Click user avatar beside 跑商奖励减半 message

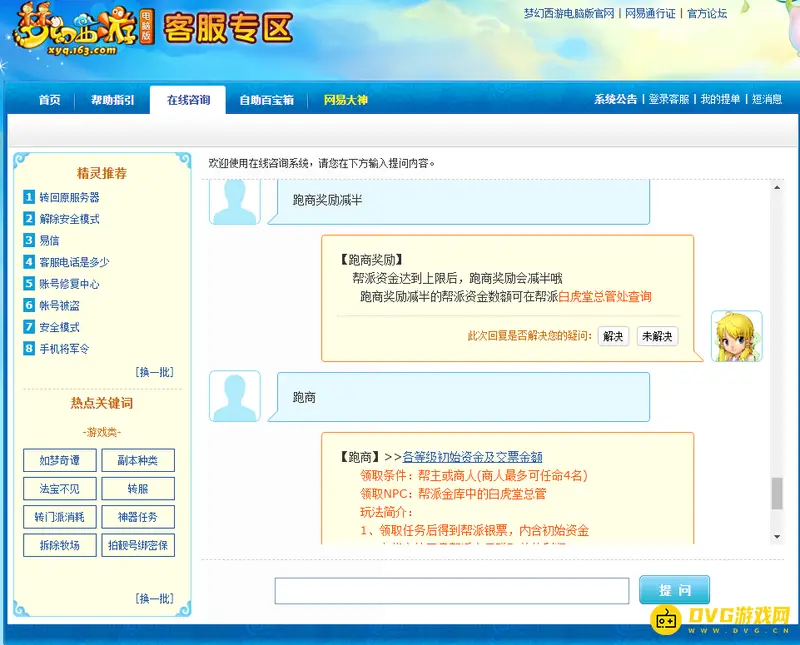(x=235, y=201)
